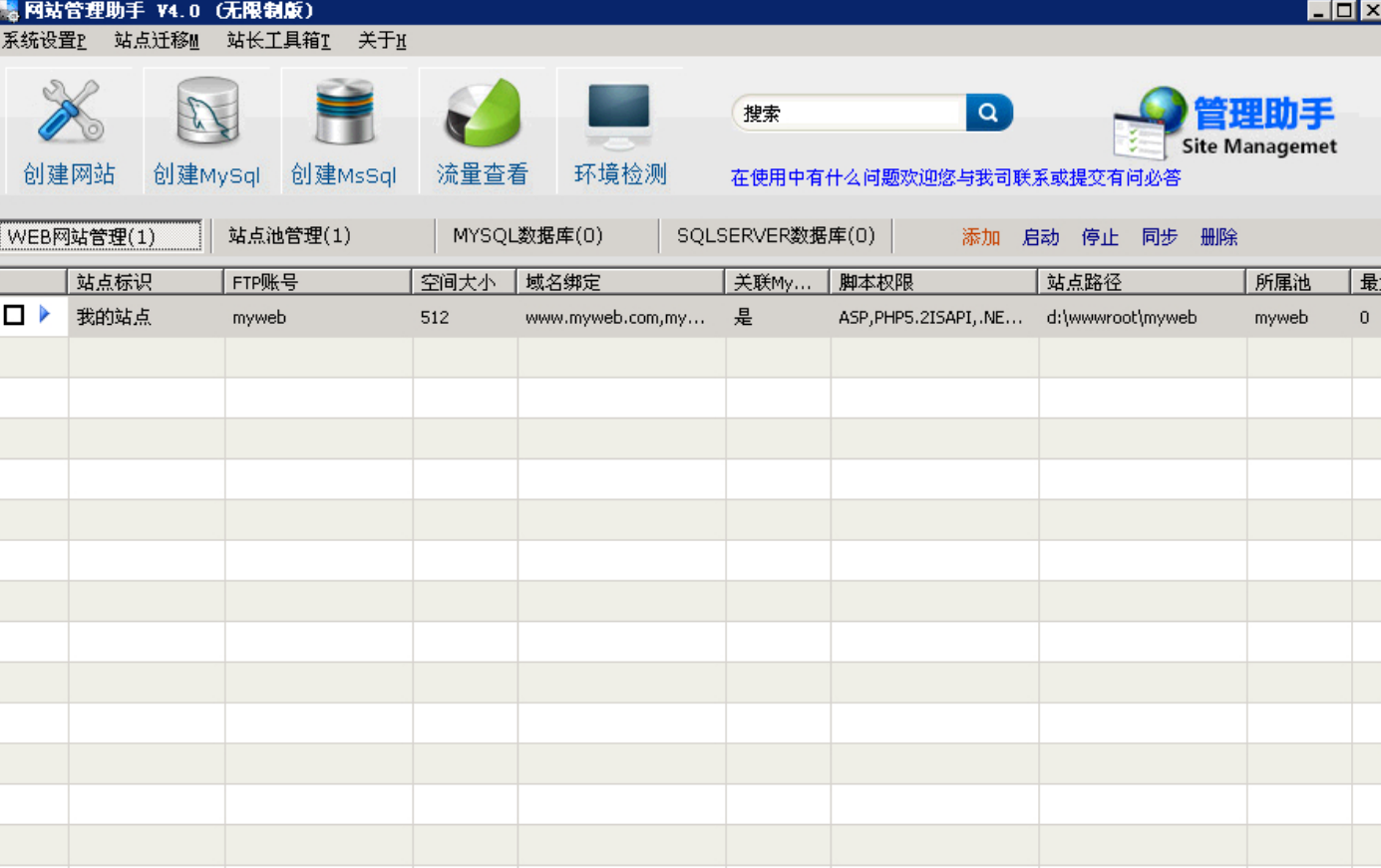Viewport: 1381px width, 868px height.
Task: Click the 创建网站 wrench icon
Action: [x=69, y=112]
